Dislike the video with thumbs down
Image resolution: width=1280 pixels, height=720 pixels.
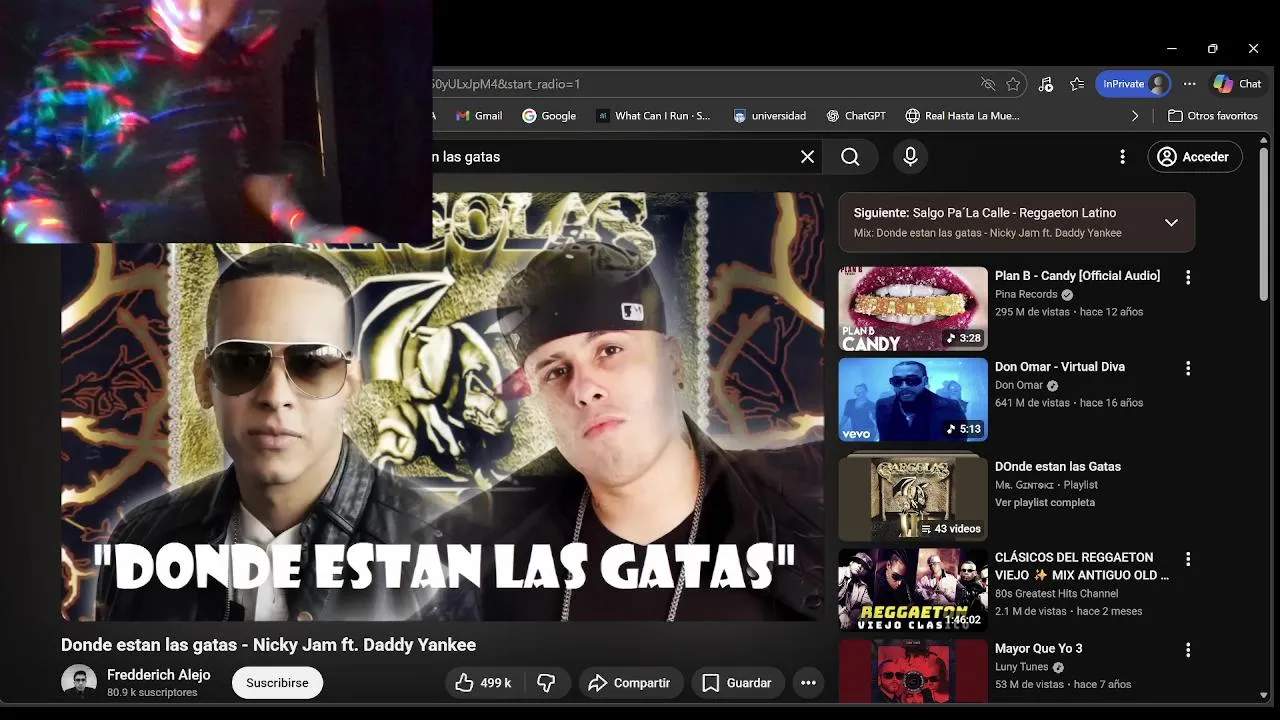pos(547,683)
